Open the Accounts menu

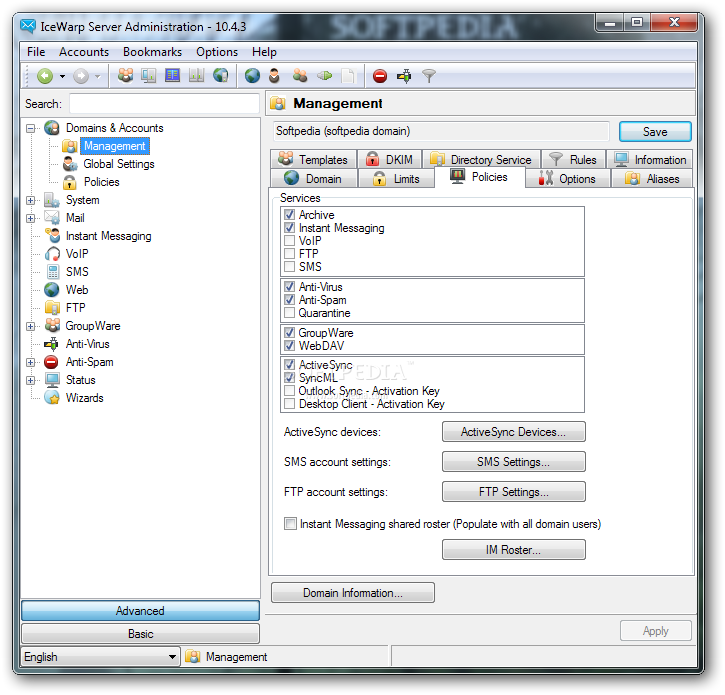point(84,52)
